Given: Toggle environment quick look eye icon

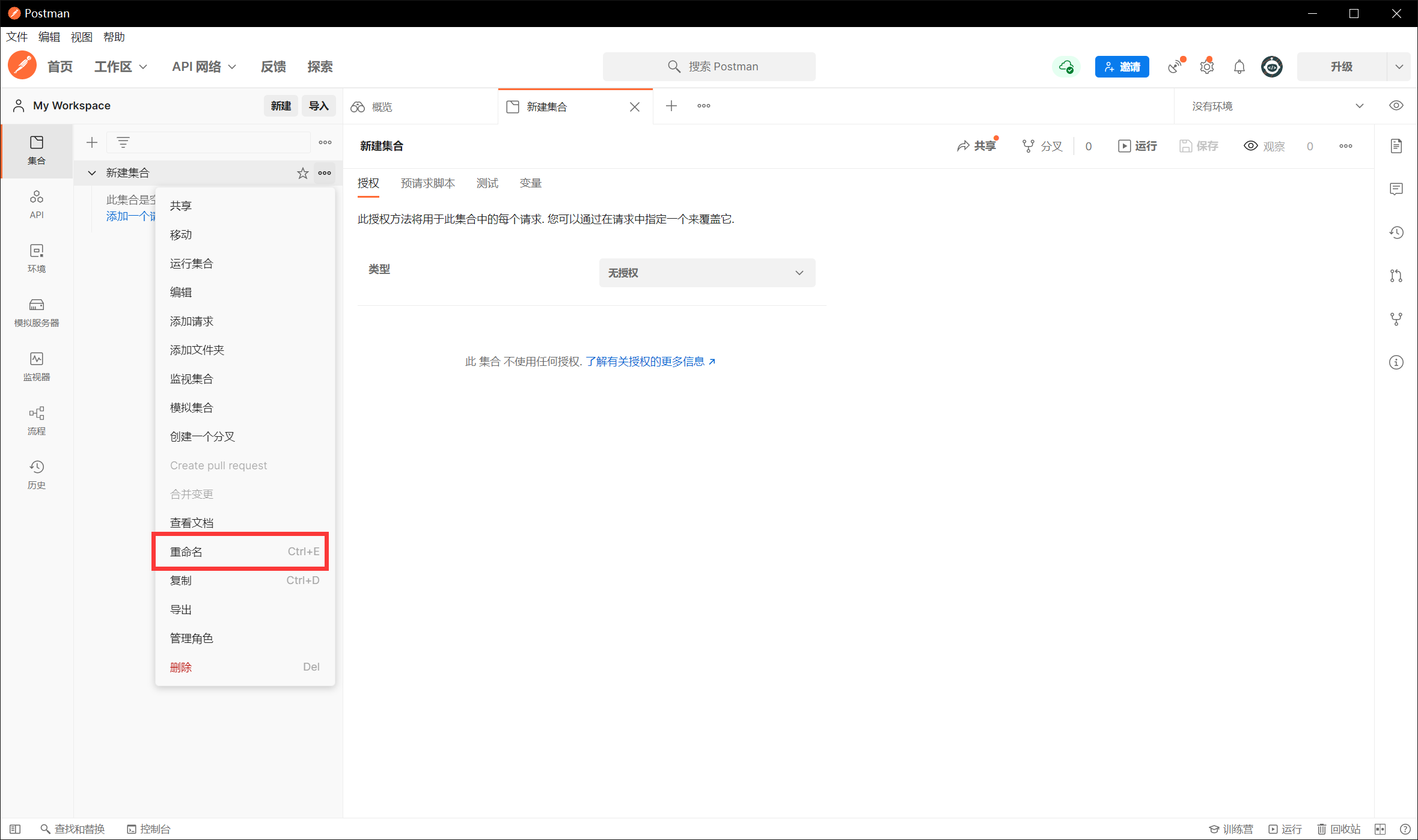Looking at the screenshot, I should click(x=1396, y=106).
